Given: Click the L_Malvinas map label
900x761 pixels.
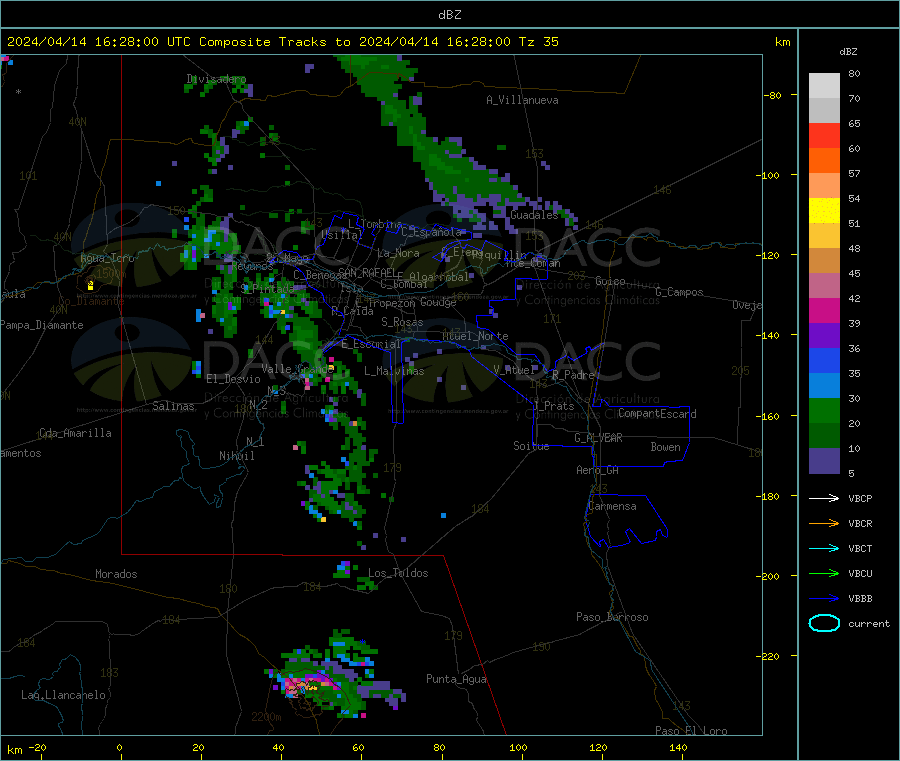Looking at the screenshot, I should [394, 371].
